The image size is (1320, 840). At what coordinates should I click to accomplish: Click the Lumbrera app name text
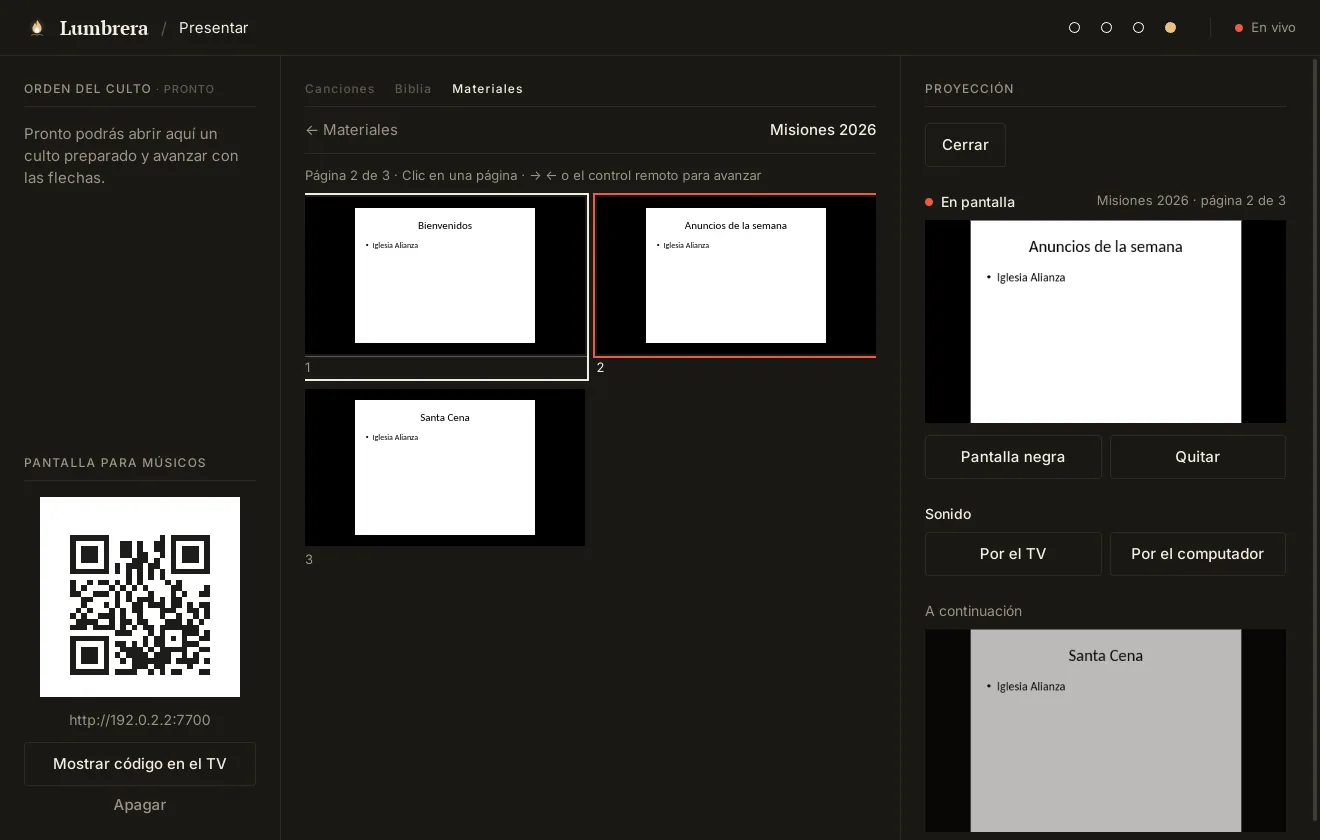click(104, 28)
